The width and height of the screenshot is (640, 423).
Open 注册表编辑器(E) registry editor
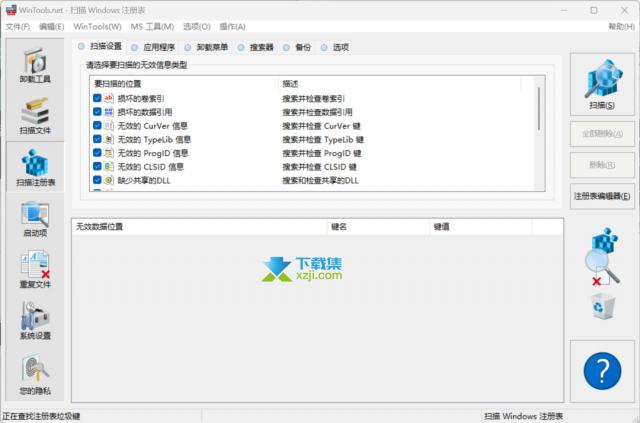coord(602,196)
